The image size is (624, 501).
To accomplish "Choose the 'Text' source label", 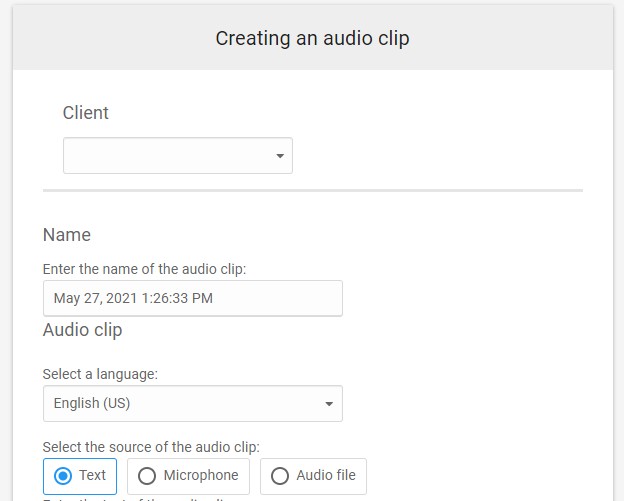I will (92, 476).
